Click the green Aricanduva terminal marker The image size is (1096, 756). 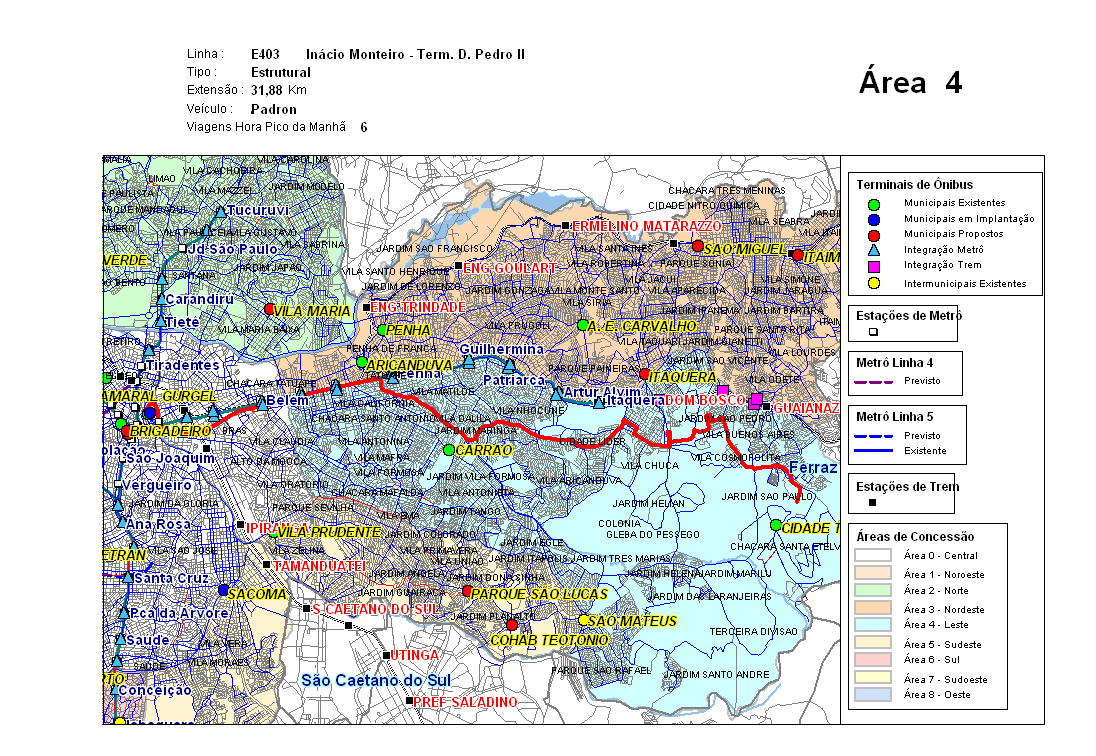[361, 362]
